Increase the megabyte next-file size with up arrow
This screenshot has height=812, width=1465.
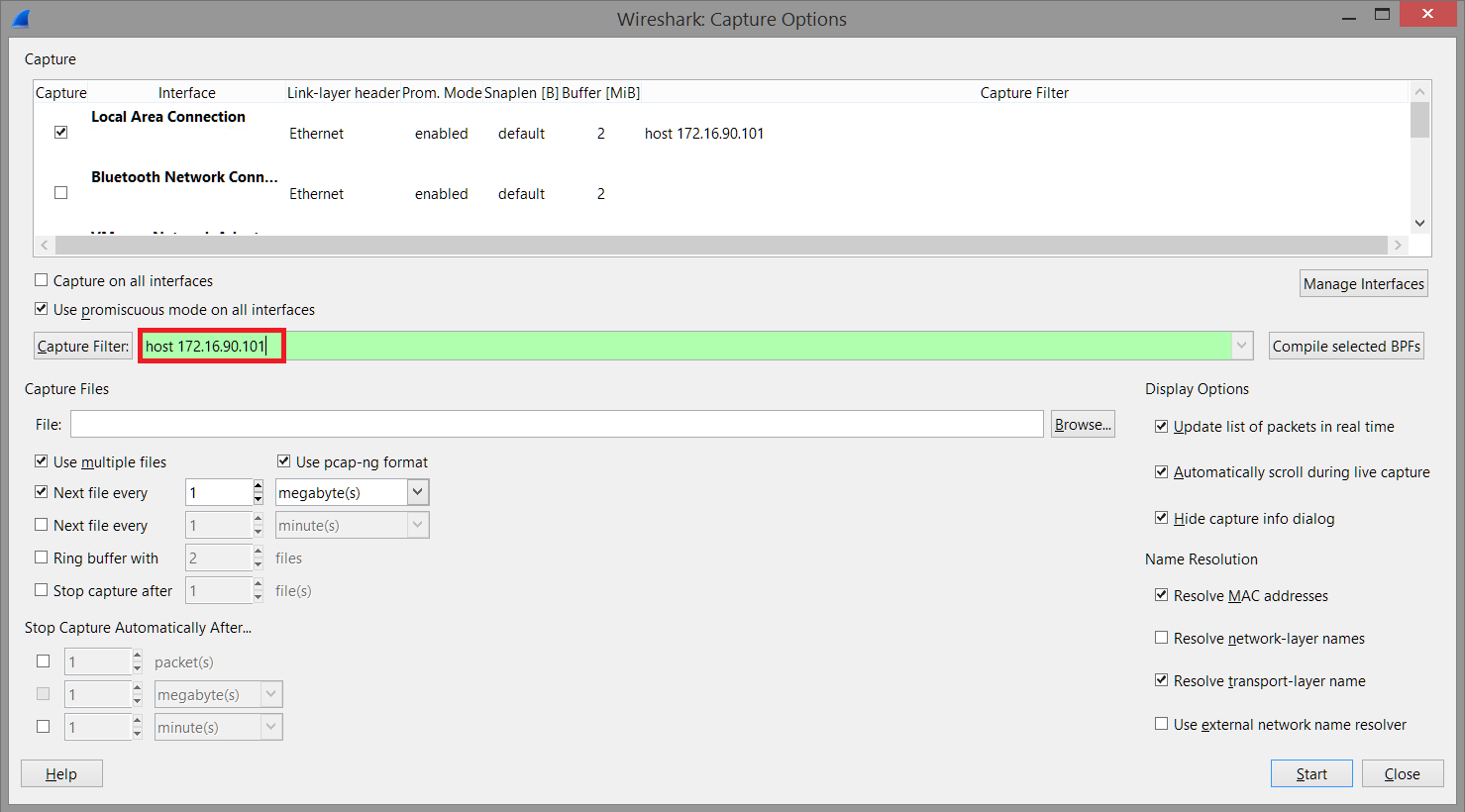coord(259,485)
